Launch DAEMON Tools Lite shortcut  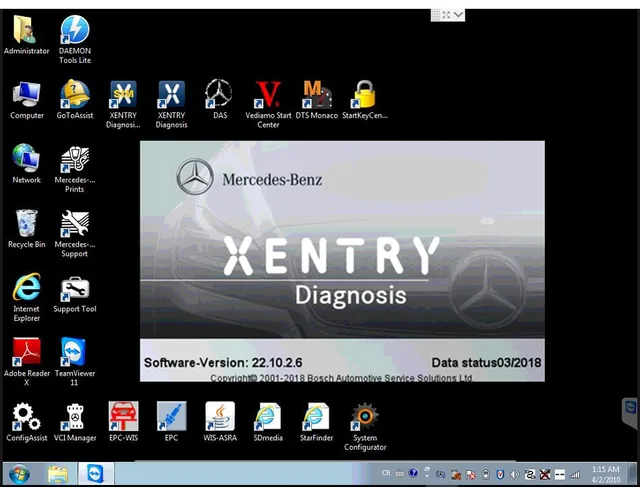(x=75, y=40)
